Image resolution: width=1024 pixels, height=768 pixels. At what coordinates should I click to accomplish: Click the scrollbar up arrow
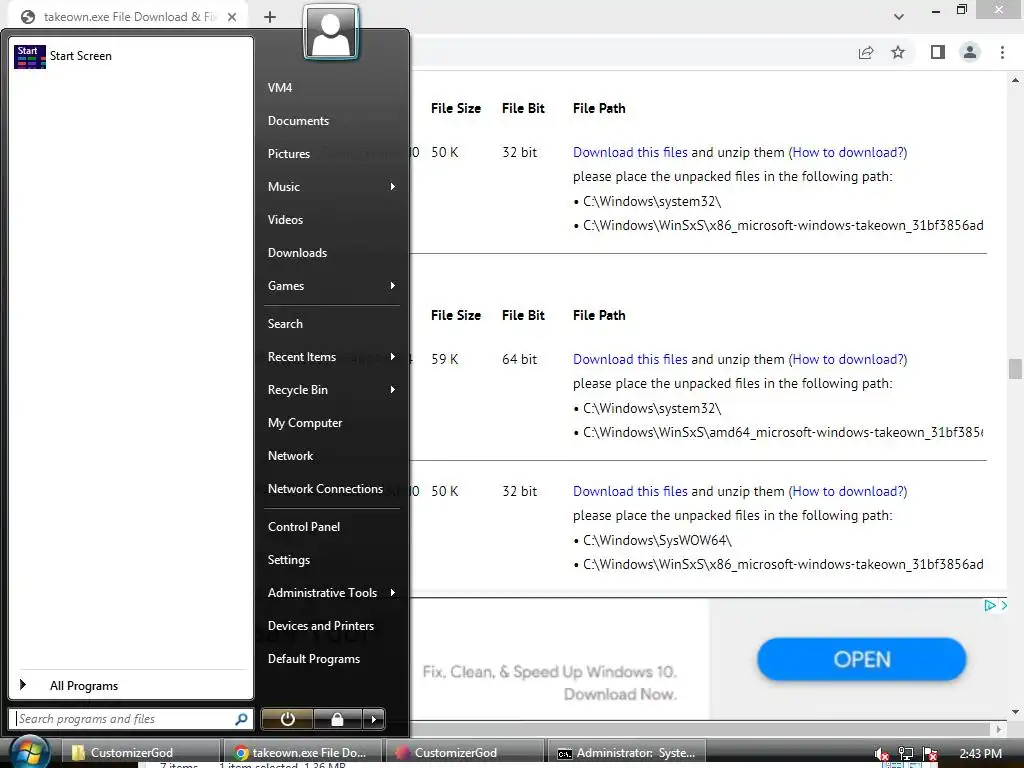click(x=1015, y=80)
